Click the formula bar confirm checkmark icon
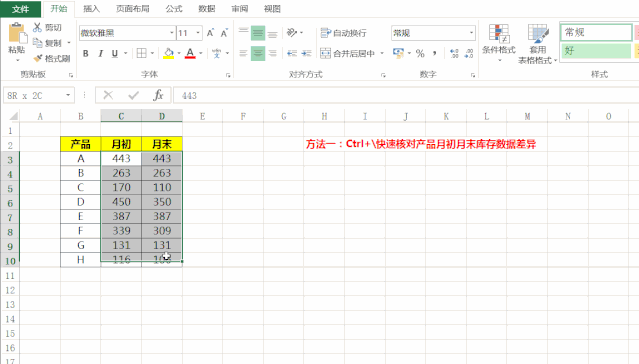Viewport: 639px width, 364px height. point(133,95)
